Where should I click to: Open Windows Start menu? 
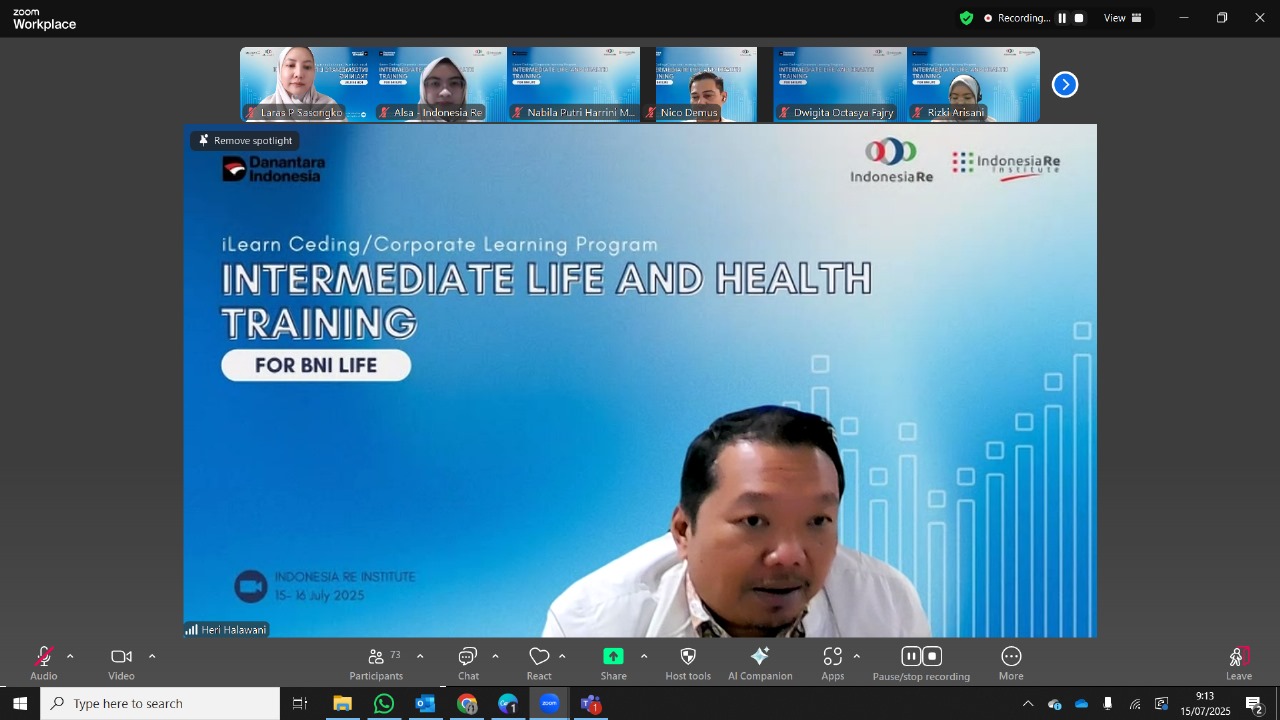coord(20,704)
